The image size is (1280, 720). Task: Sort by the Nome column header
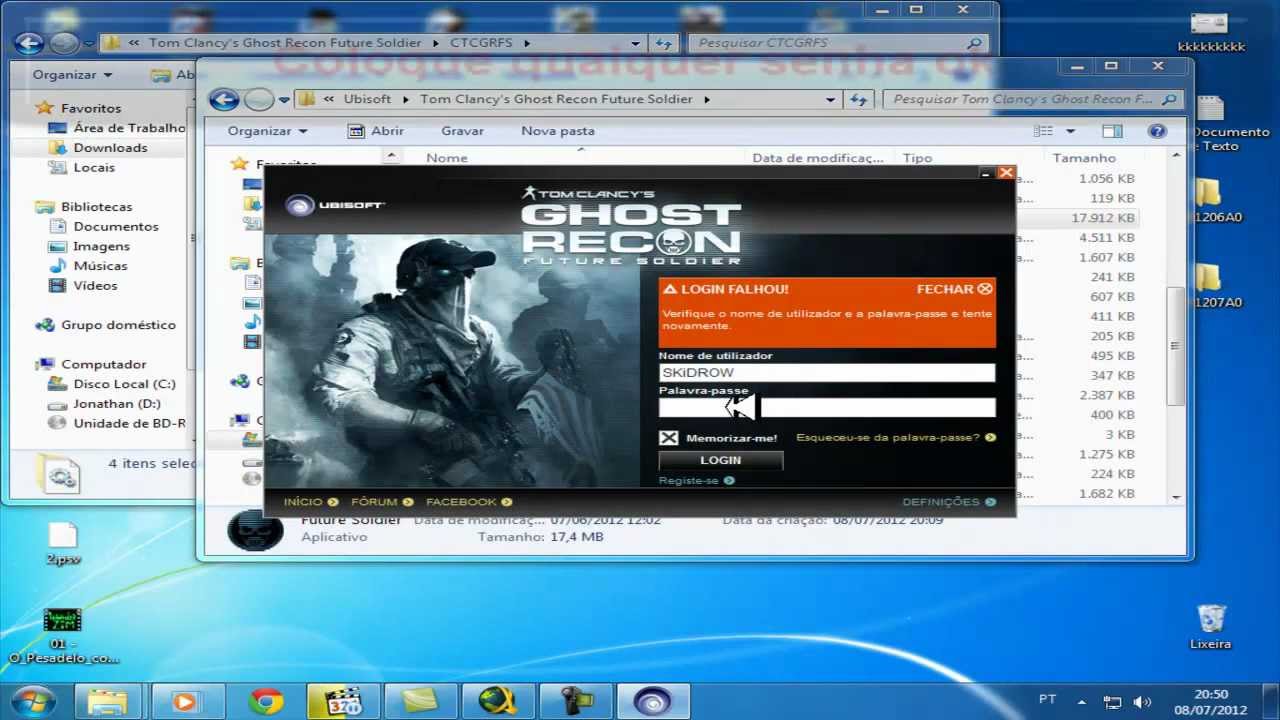(x=447, y=158)
